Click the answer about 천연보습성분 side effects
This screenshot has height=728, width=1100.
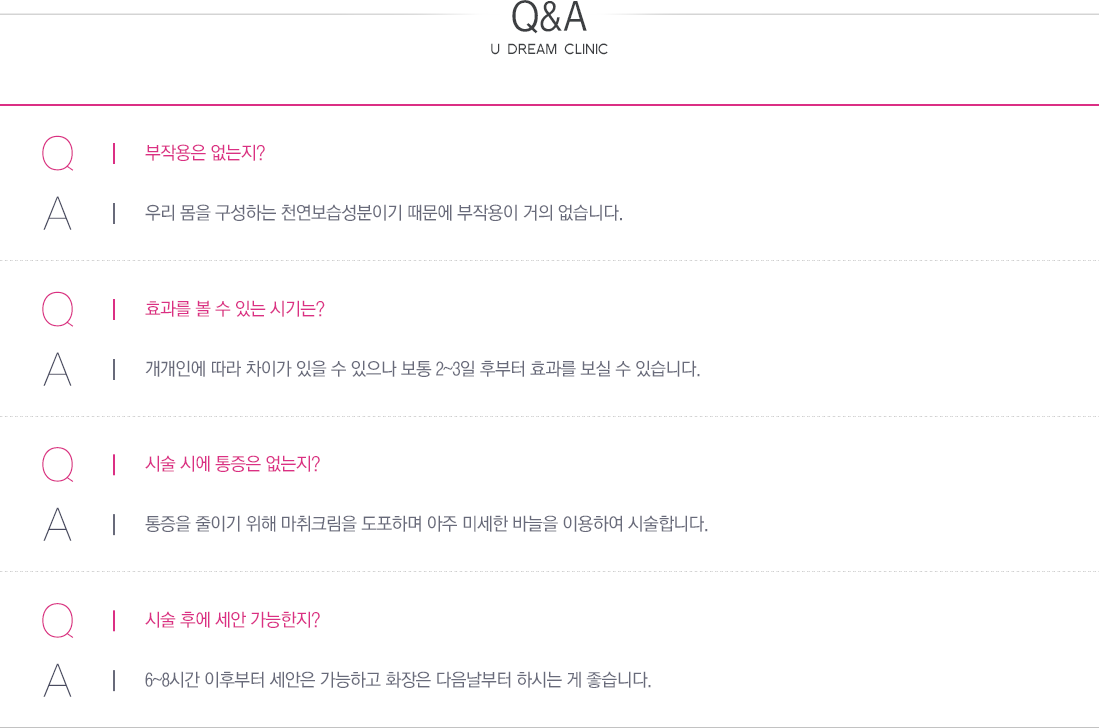[x=384, y=213]
